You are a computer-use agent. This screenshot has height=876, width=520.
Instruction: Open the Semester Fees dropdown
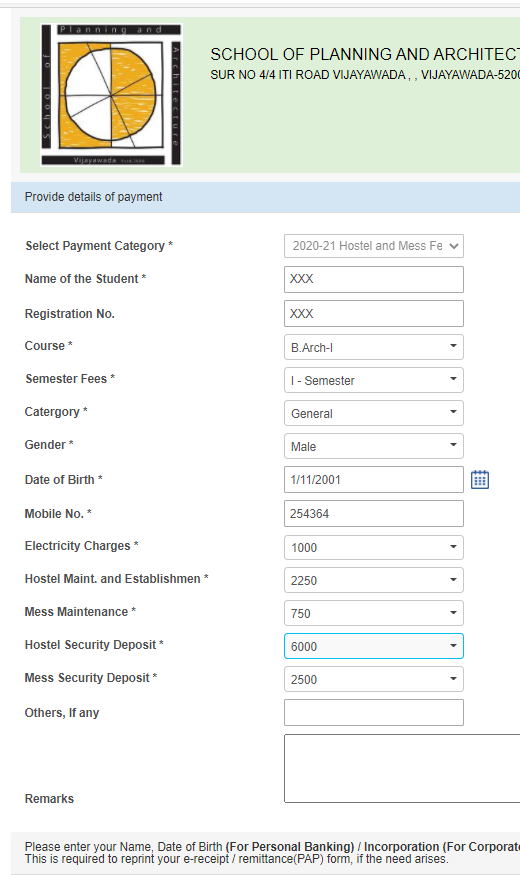pyautogui.click(x=374, y=380)
